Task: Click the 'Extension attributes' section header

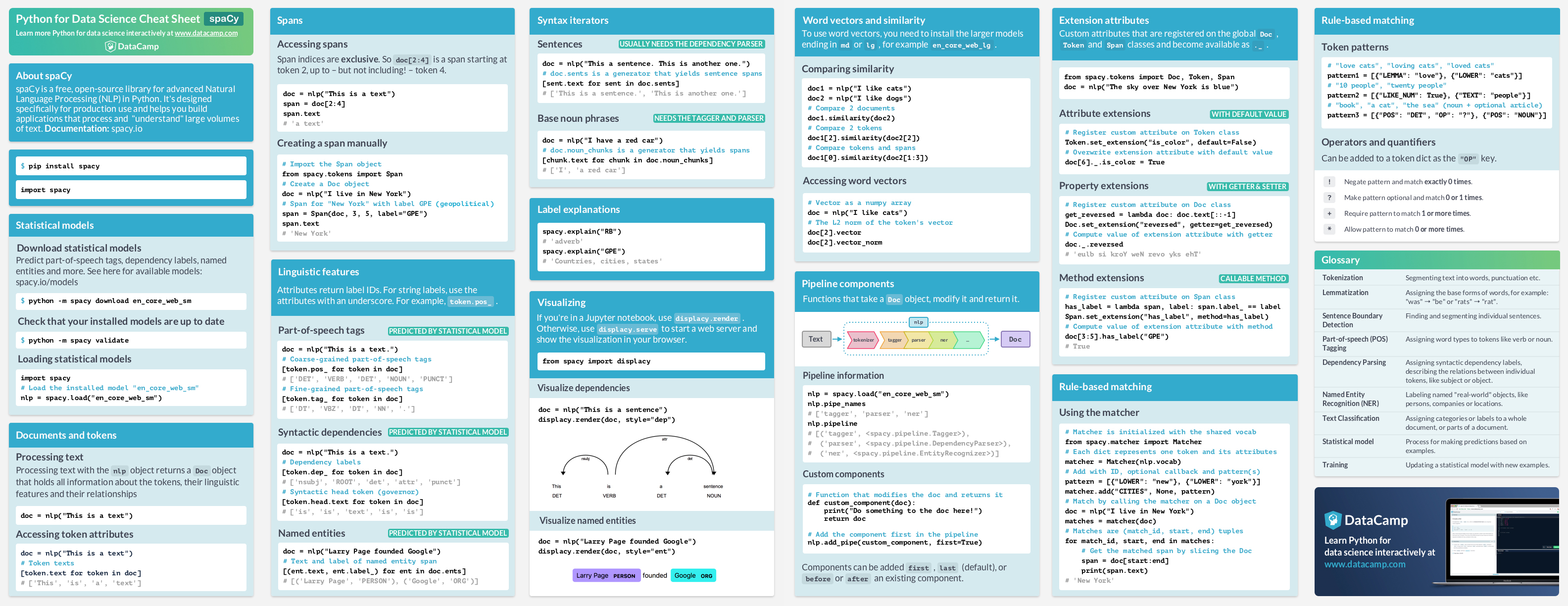Action: tap(1104, 20)
